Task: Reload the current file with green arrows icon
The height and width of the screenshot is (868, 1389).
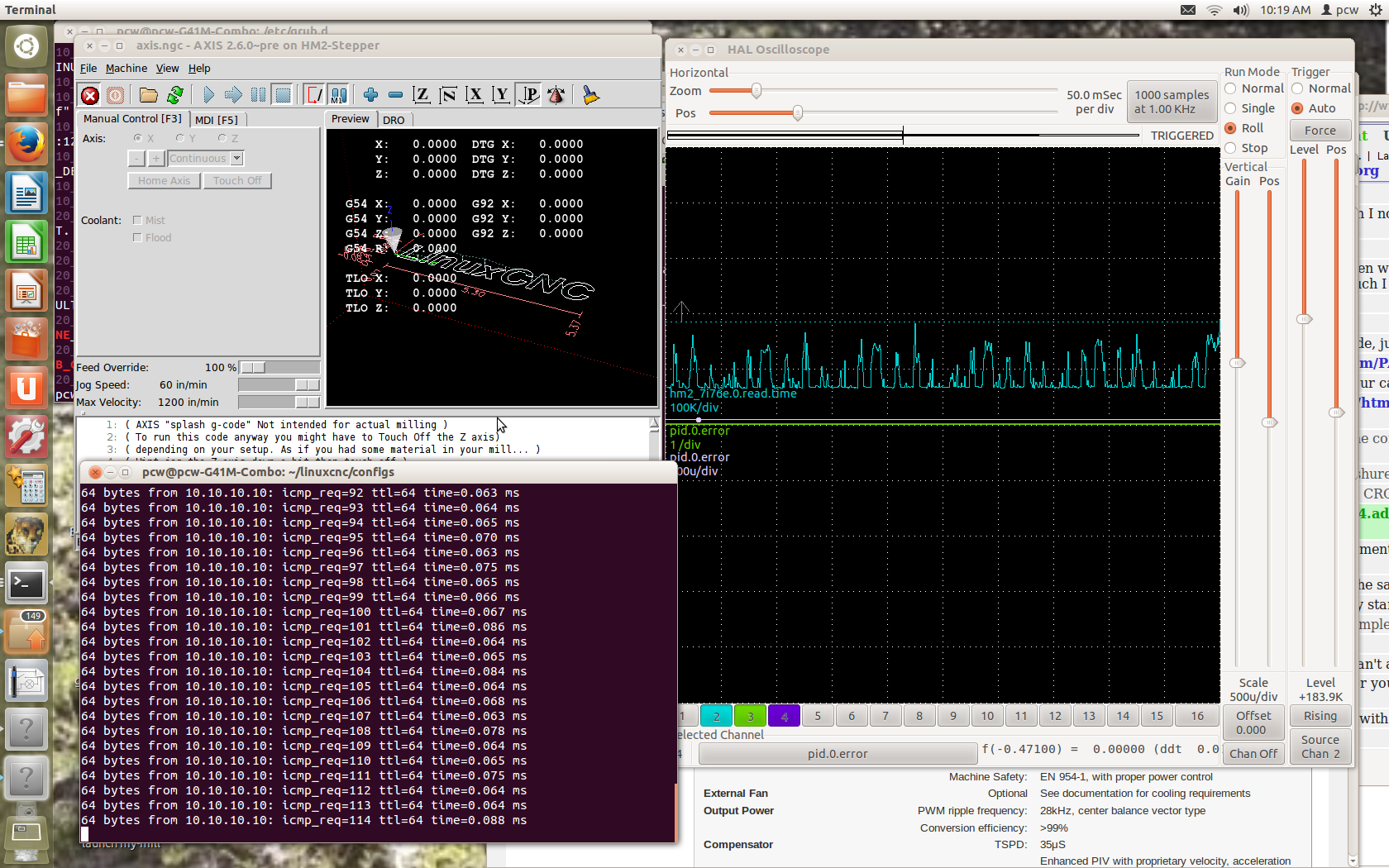Action: (x=174, y=95)
